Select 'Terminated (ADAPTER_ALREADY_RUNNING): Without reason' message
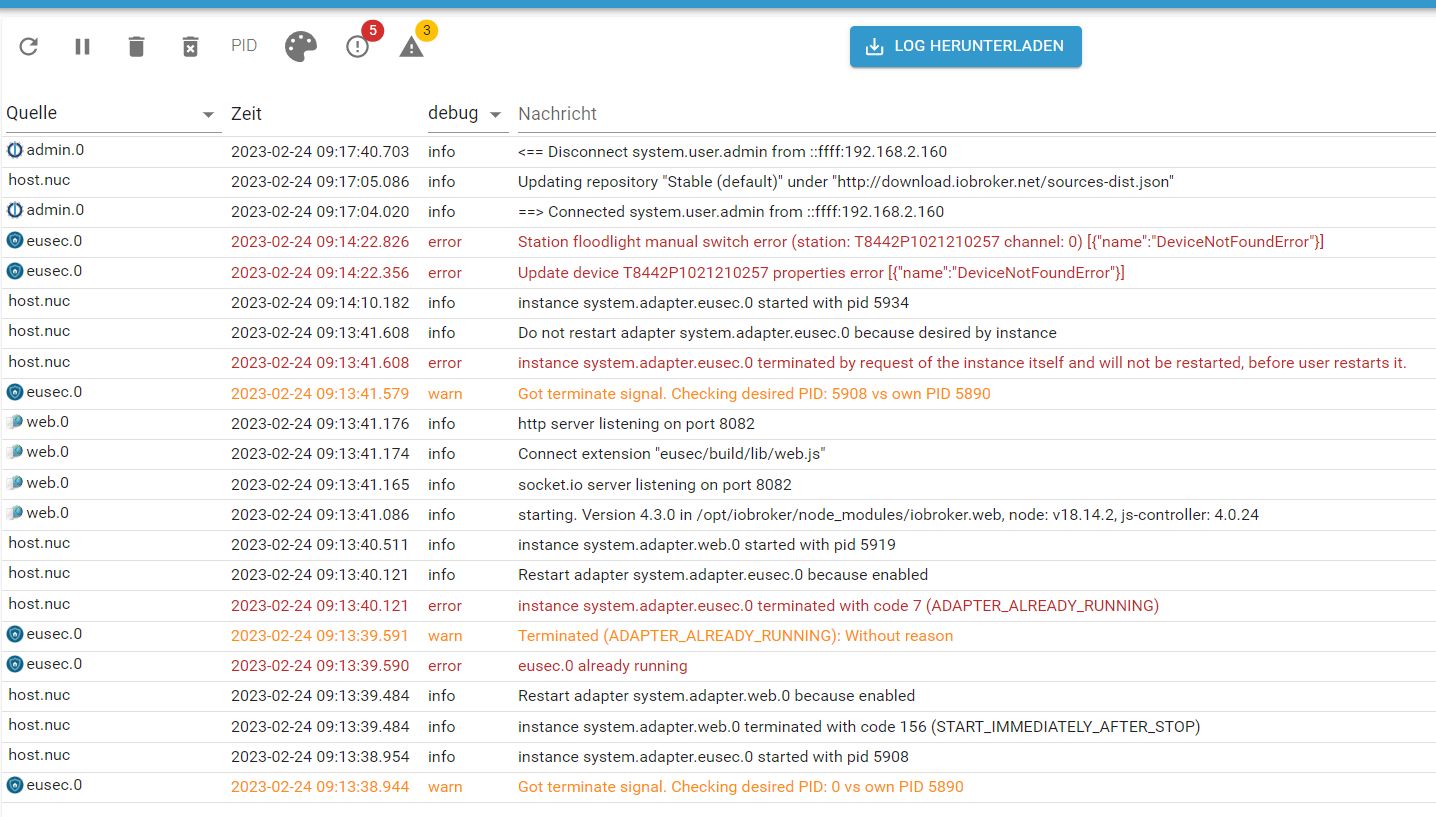The image size is (1436, 817). coord(735,636)
